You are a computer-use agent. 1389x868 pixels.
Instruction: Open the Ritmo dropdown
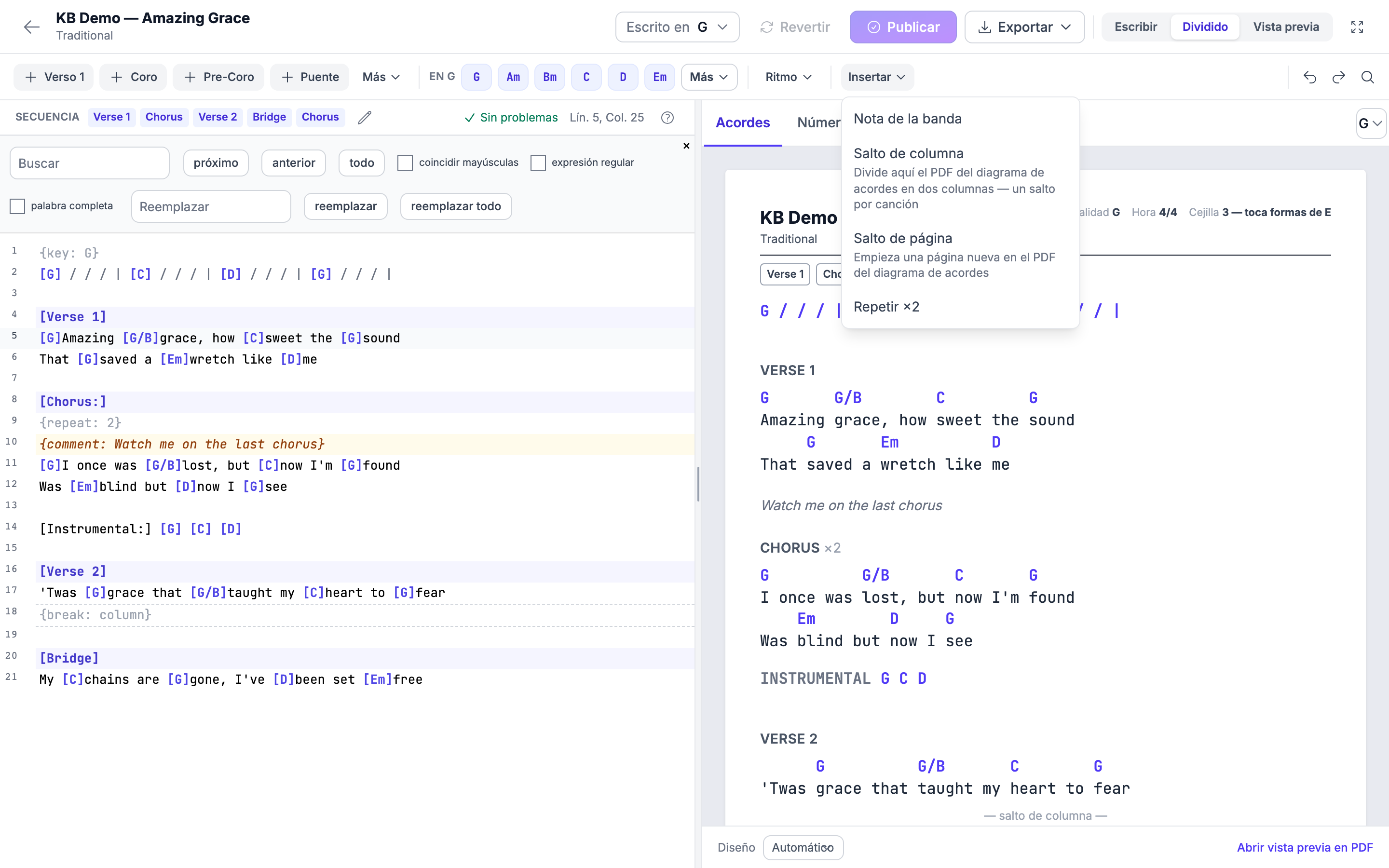pos(788,77)
